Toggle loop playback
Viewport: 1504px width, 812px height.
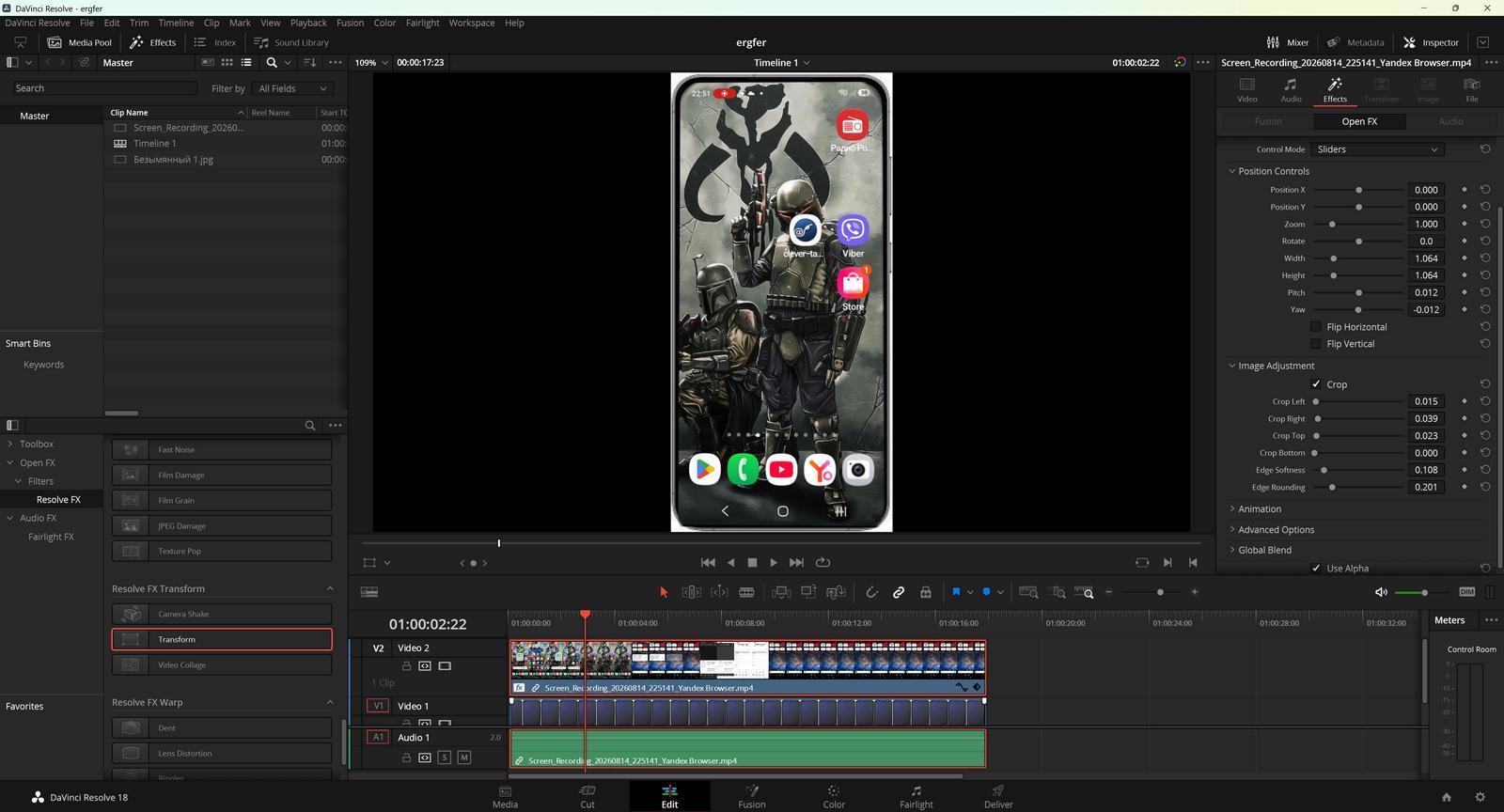point(822,562)
